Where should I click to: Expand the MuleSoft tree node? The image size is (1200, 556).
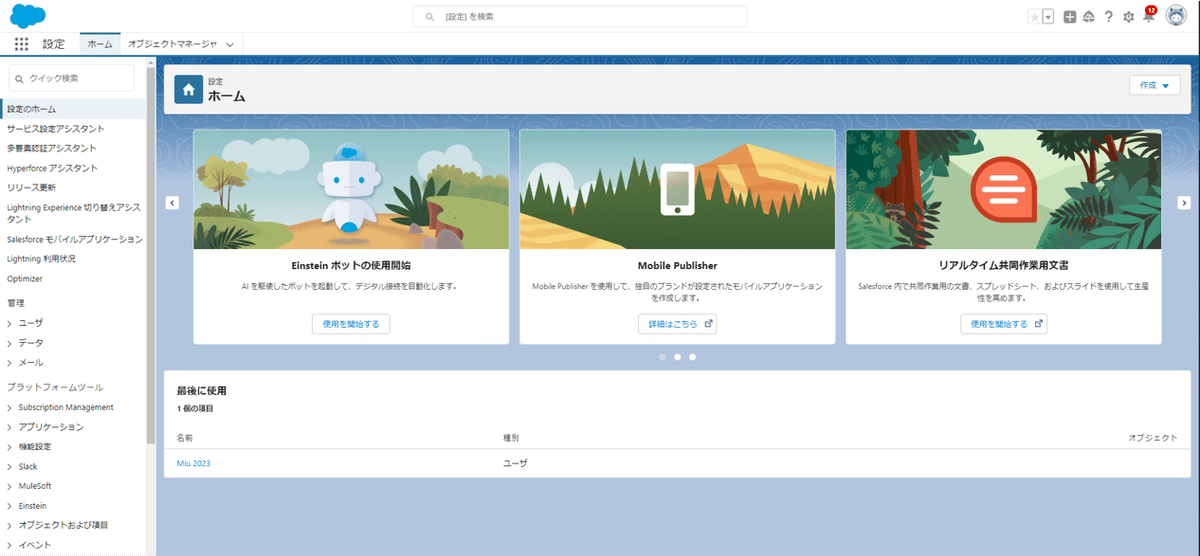click(10, 486)
